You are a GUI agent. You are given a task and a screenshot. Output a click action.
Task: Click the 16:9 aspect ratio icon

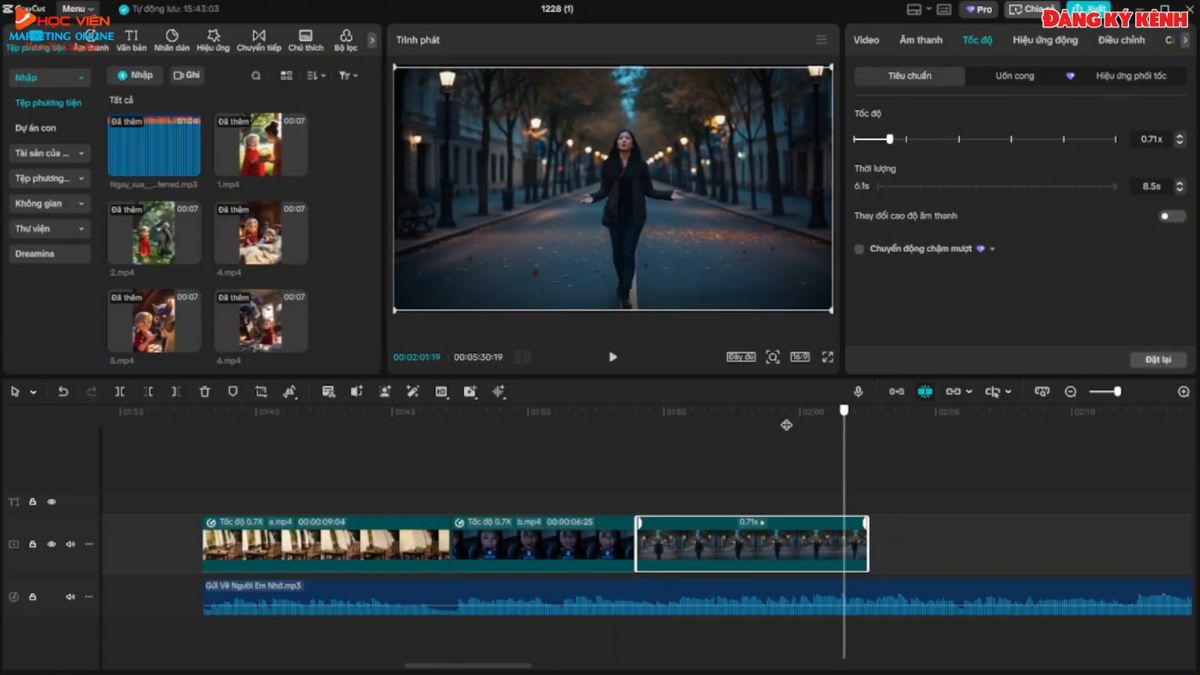pos(799,356)
